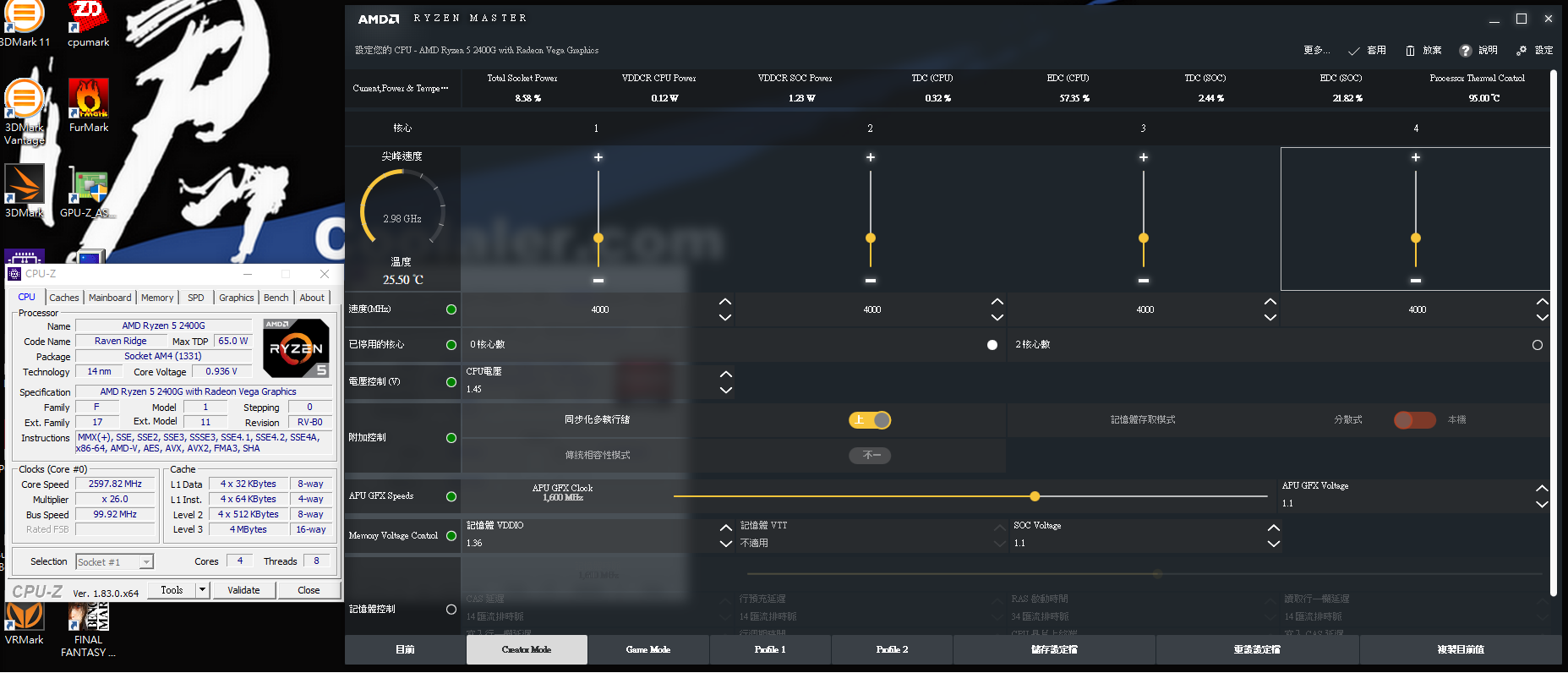Toggle the APU GFX Speeds control indicator
Image resolution: width=1568 pixels, height=673 pixels.
pos(451,496)
